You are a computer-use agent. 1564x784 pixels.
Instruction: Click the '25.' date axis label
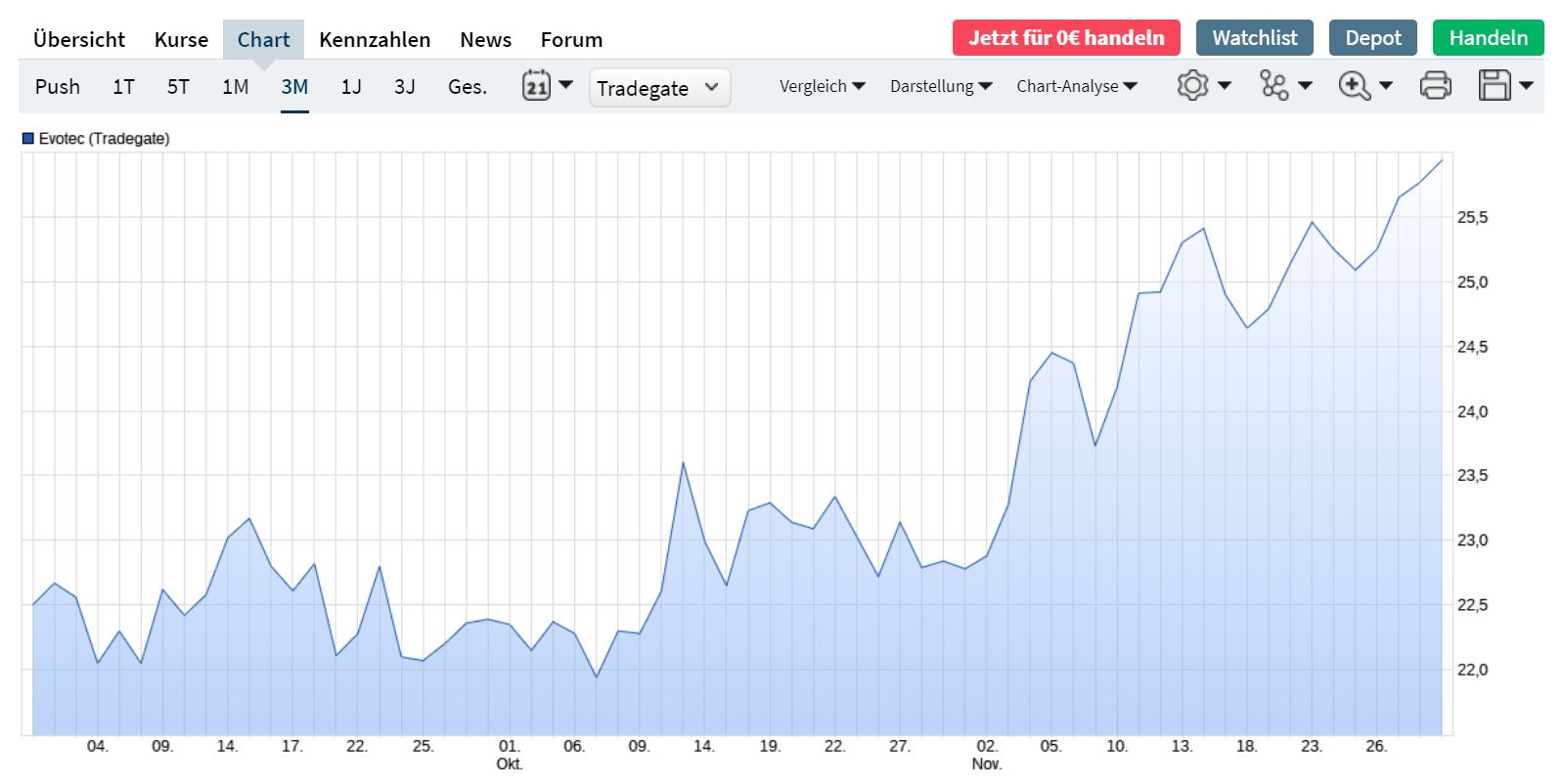coord(423,746)
